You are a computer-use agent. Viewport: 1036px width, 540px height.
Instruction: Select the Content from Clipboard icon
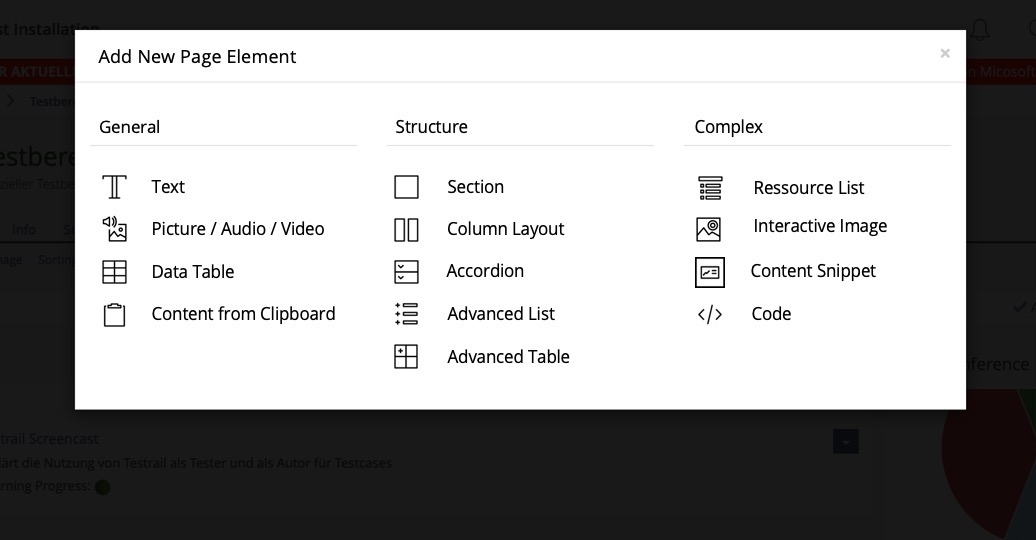coord(115,315)
